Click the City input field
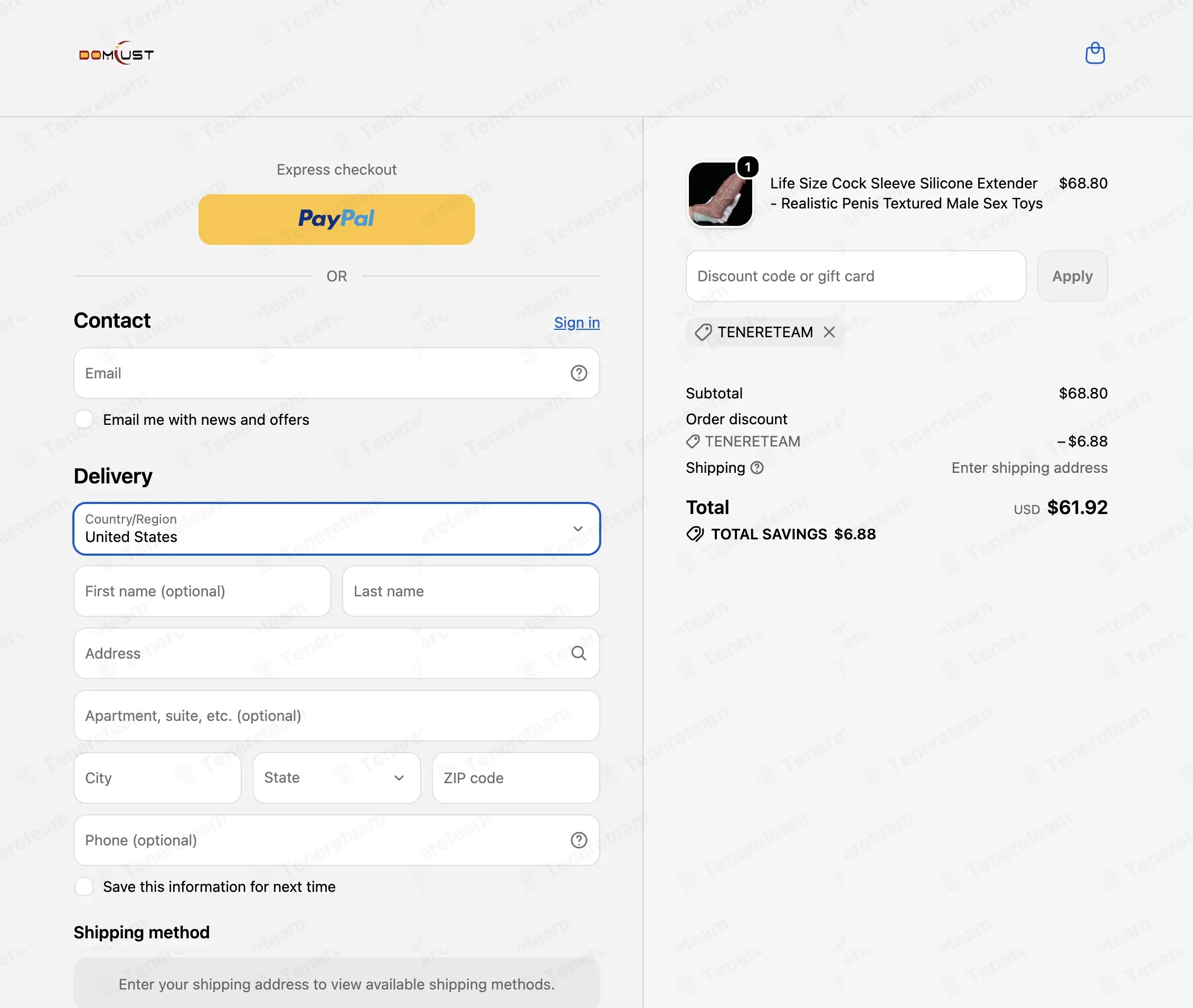 (x=157, y=777)
